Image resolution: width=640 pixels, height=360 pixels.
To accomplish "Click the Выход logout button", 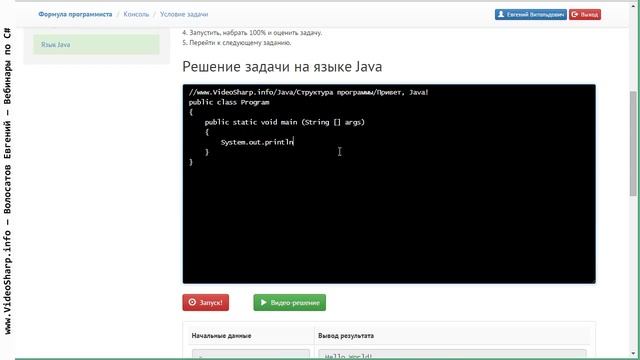I will (x=585, y=15).
